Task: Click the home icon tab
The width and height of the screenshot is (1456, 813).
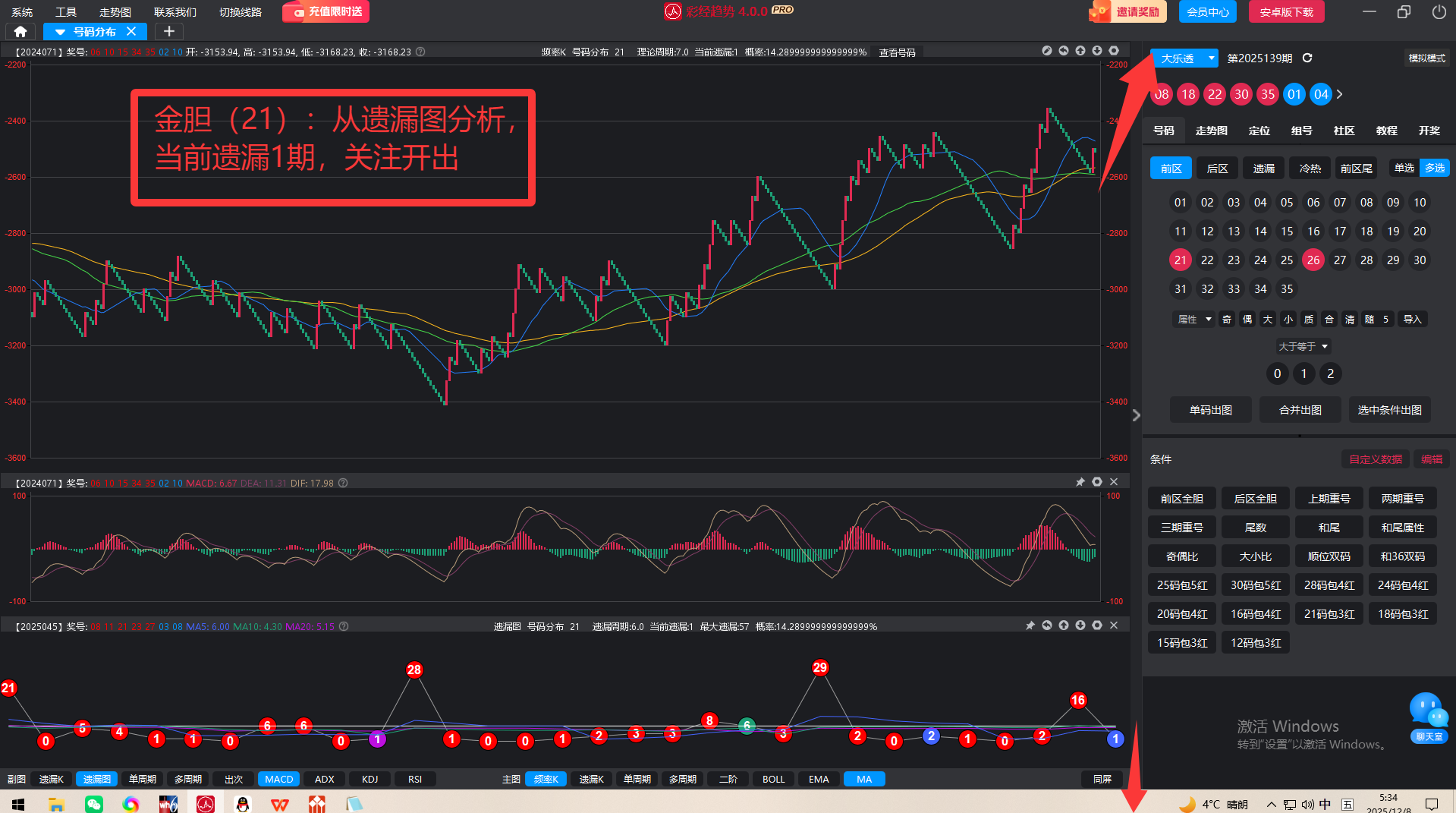Action: [x=20, y=32]
